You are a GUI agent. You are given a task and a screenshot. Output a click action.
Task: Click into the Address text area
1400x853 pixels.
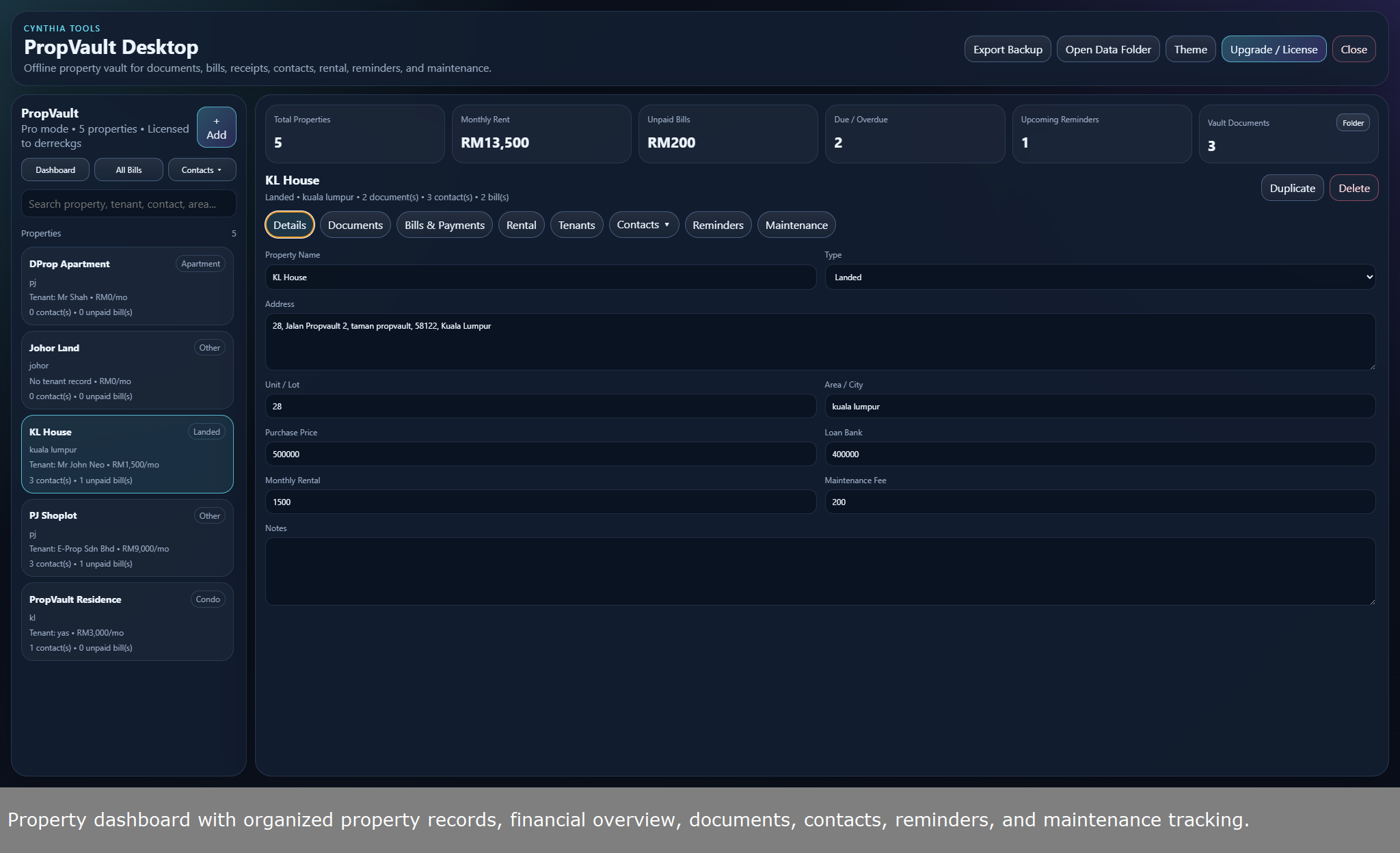point(820,342)
